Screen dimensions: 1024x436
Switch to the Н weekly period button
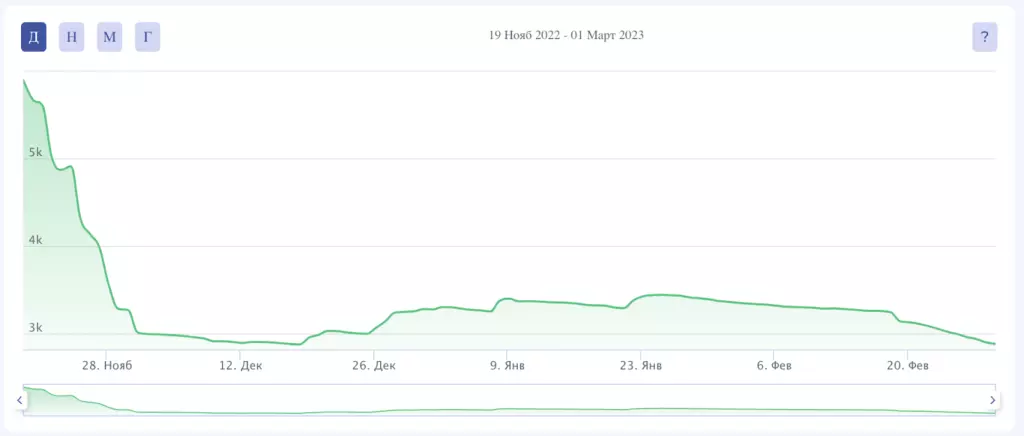coord(72,37)
